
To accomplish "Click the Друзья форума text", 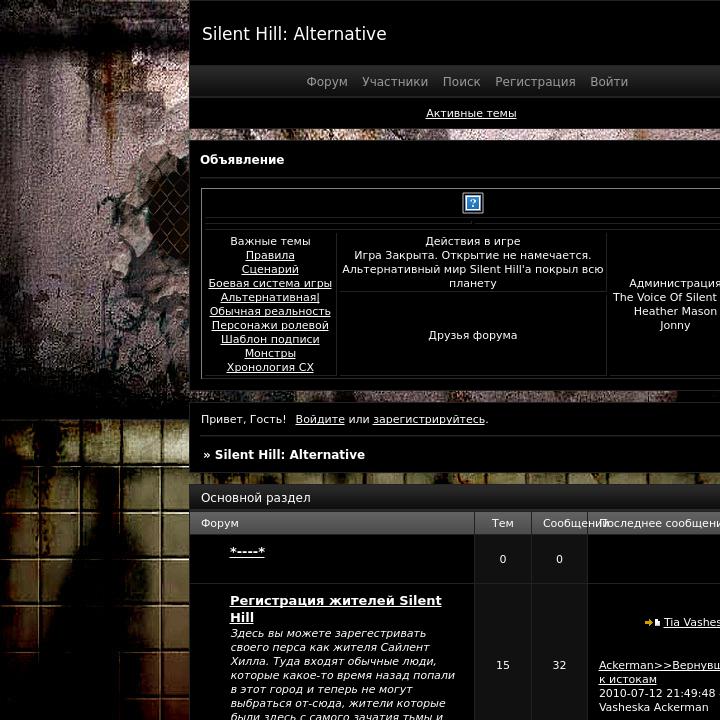I will (x=472, y=335).
